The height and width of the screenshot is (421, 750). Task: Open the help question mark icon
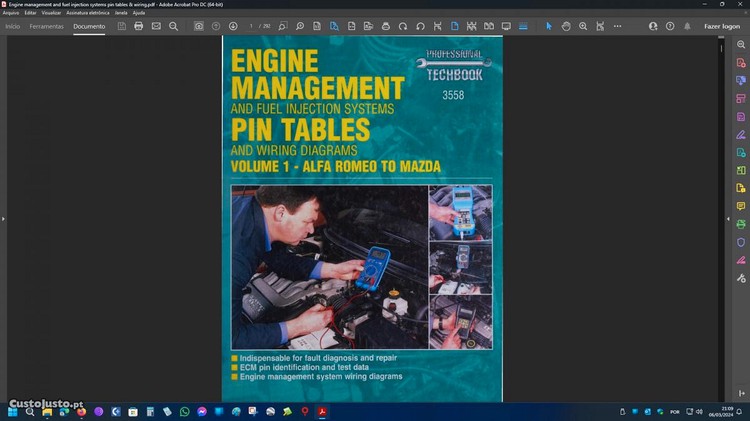[670, 26]
